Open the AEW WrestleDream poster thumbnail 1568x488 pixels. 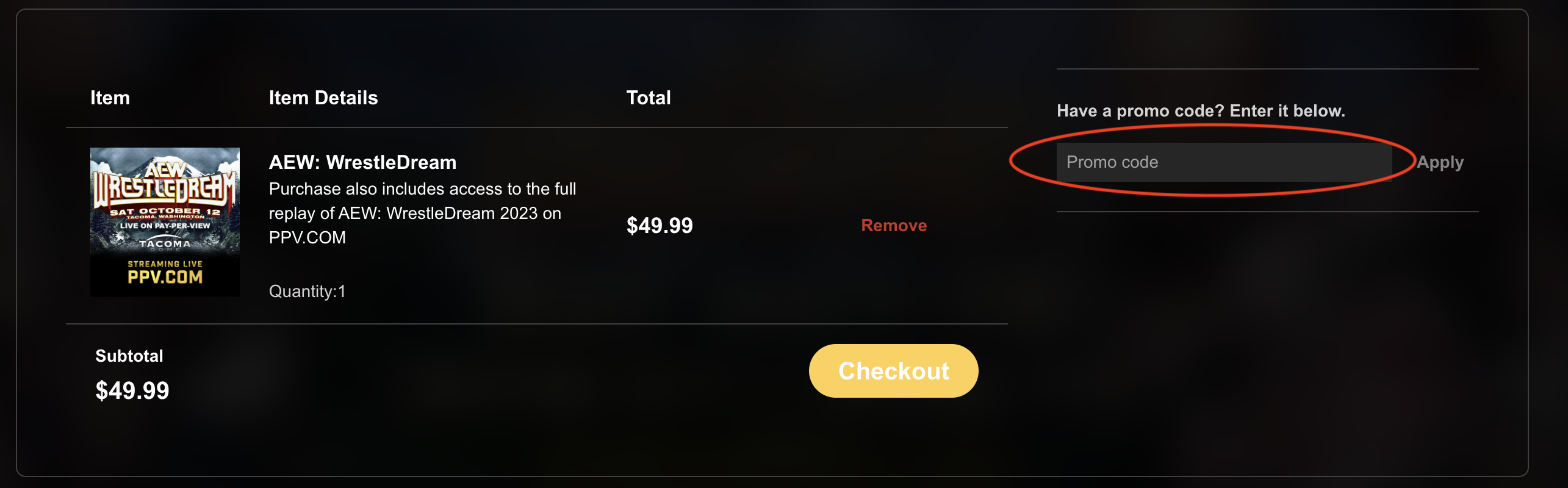point(165,222)
